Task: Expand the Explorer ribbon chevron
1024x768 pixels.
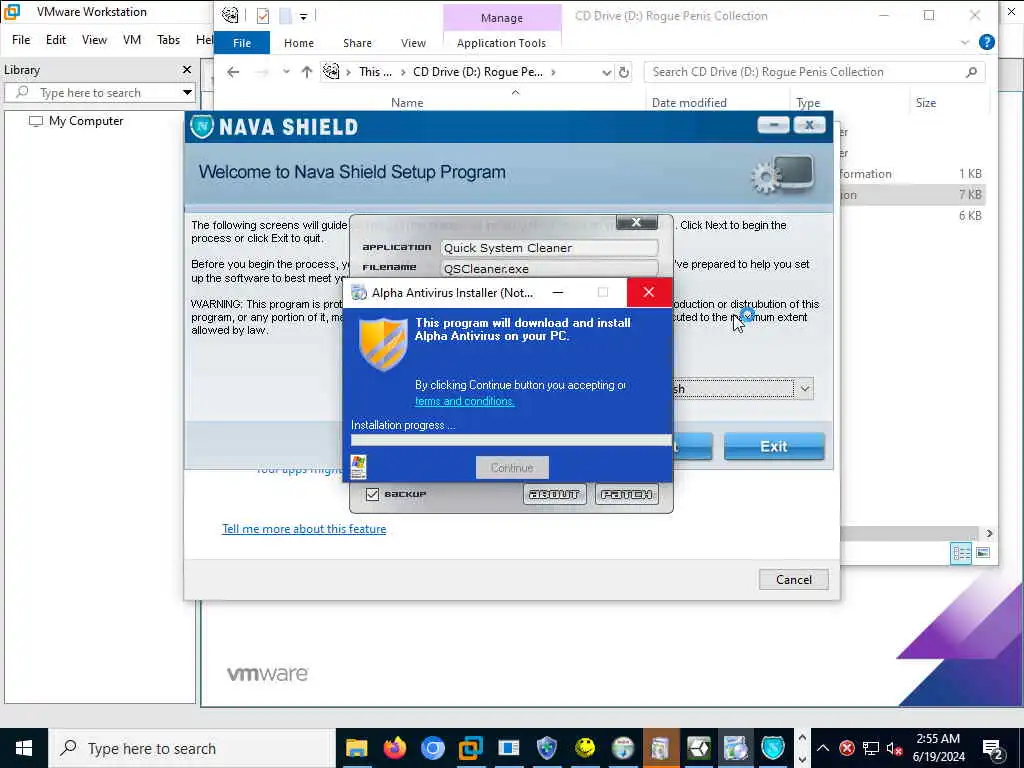Action: (x=965, y=42)
